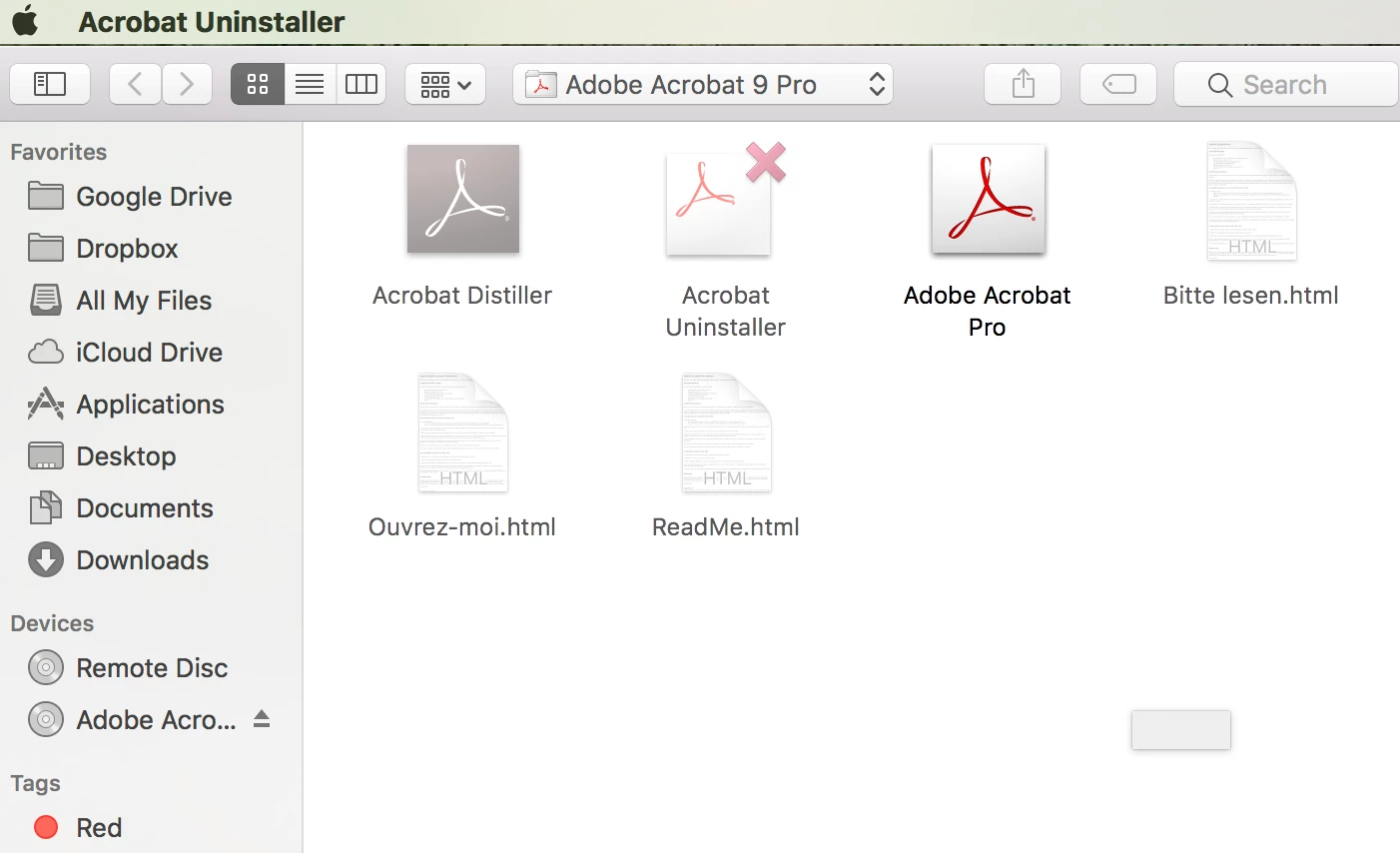Select the Adobe Acrobat Pro app icon
The height and width of the screenshot is (853, 1400).
pos(988,199)
